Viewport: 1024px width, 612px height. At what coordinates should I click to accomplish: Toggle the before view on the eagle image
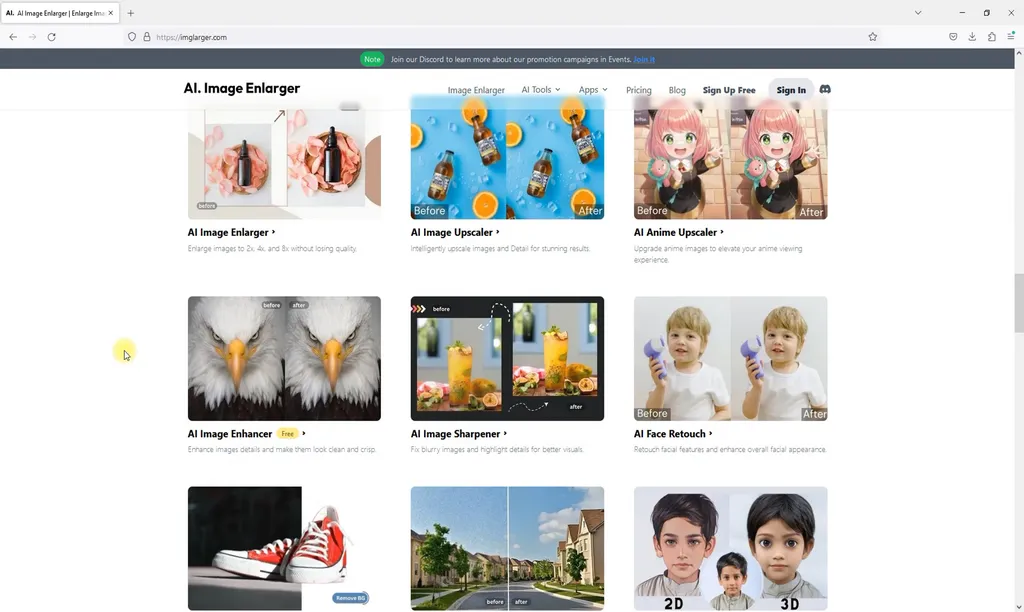click(272, 305)
